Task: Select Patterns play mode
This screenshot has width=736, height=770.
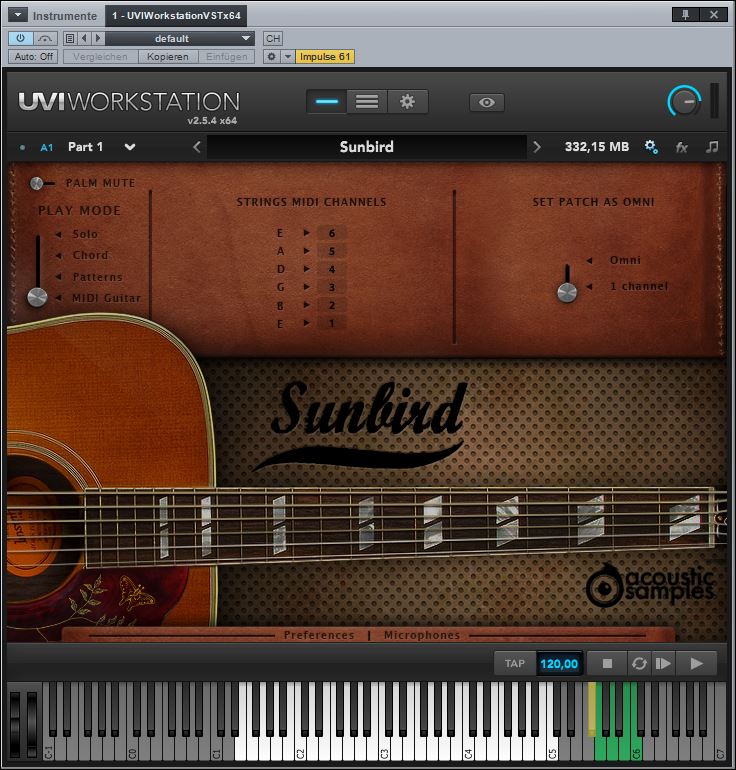Action: tap(97, 277)
